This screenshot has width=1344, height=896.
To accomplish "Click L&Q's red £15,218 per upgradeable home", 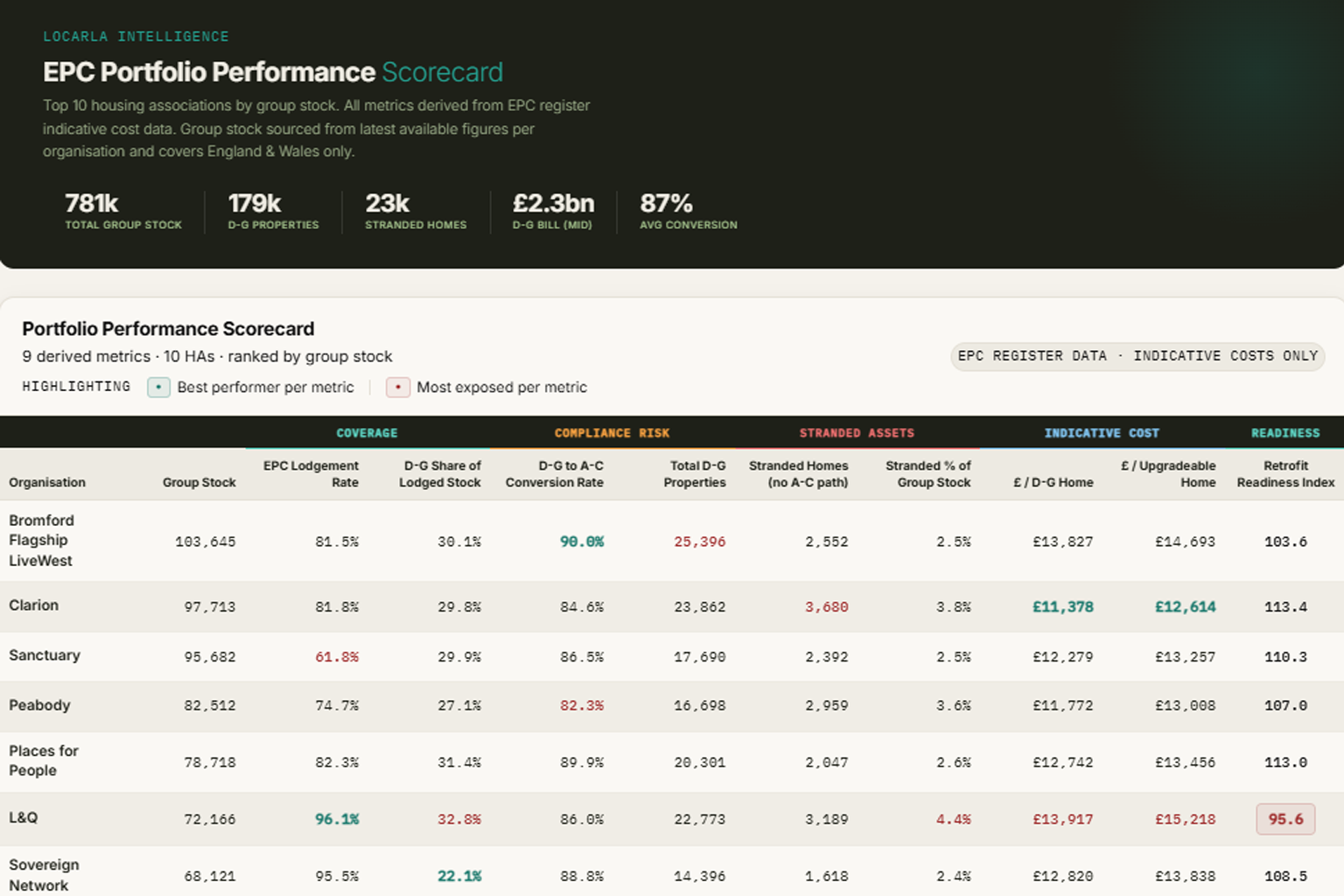I will click(1186, 820).
